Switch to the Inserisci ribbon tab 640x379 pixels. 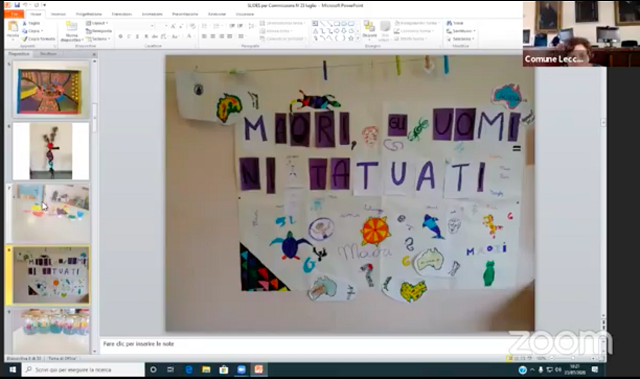click(x=58, y=14)
